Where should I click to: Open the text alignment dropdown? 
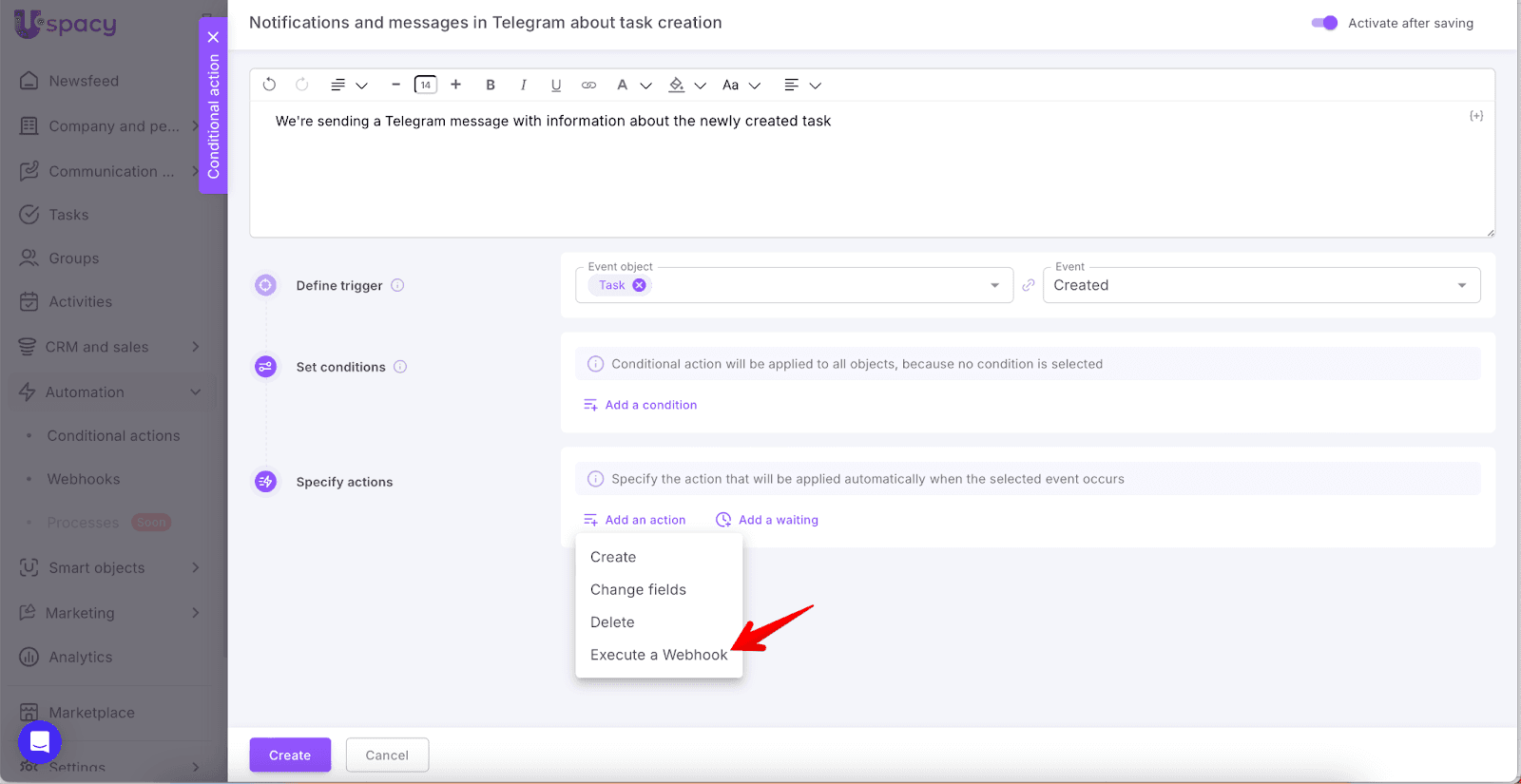(x=801, y=85)
